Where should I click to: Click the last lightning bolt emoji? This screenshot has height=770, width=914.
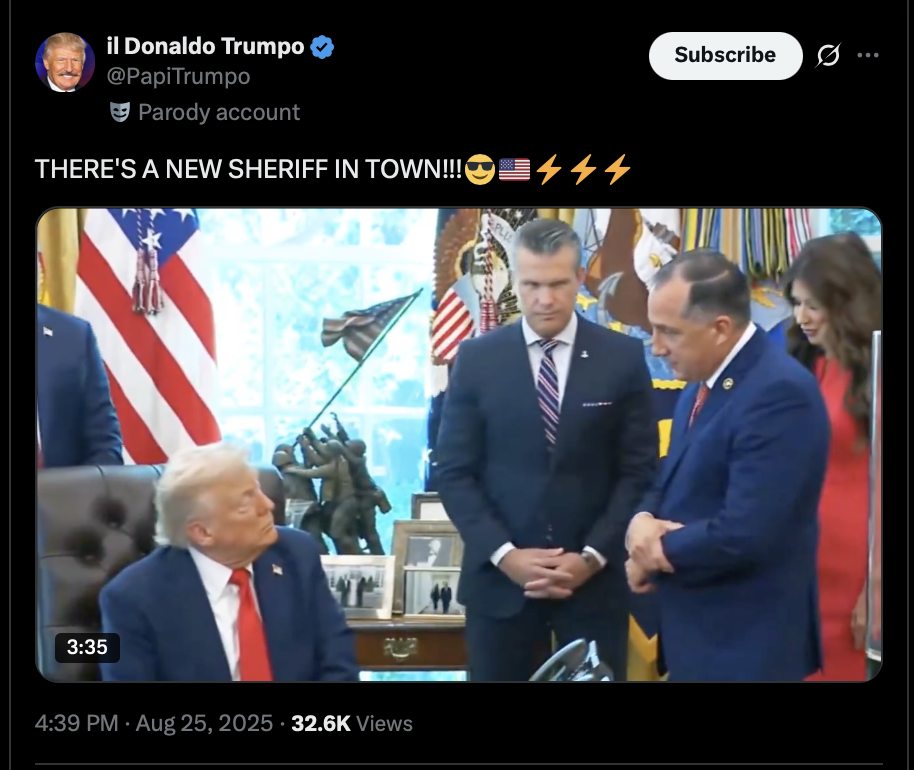pyautogui.click(x=617, y=170)
